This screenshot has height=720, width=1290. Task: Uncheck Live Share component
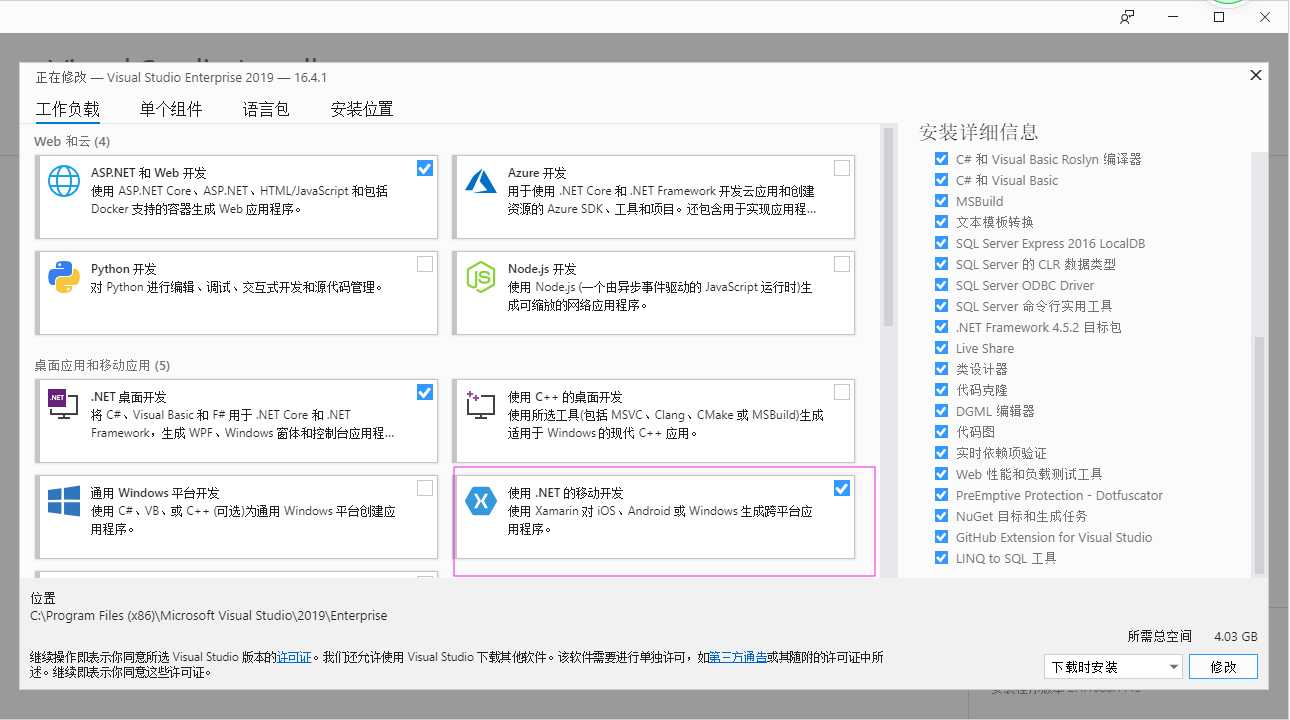941,348
